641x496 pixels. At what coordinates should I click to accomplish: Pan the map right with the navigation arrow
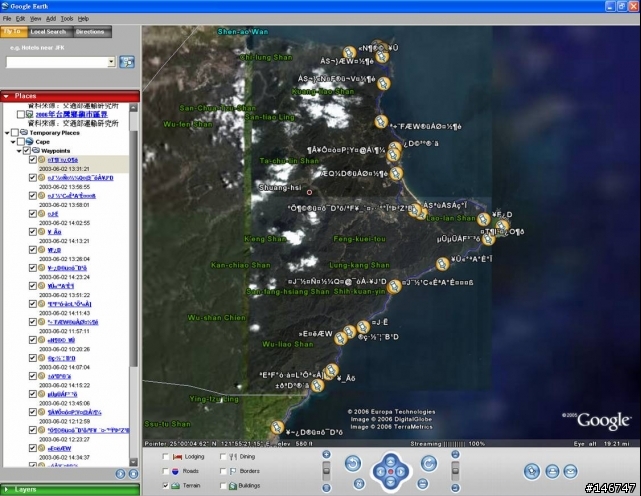pyautogui.click(x=401, y=472)
